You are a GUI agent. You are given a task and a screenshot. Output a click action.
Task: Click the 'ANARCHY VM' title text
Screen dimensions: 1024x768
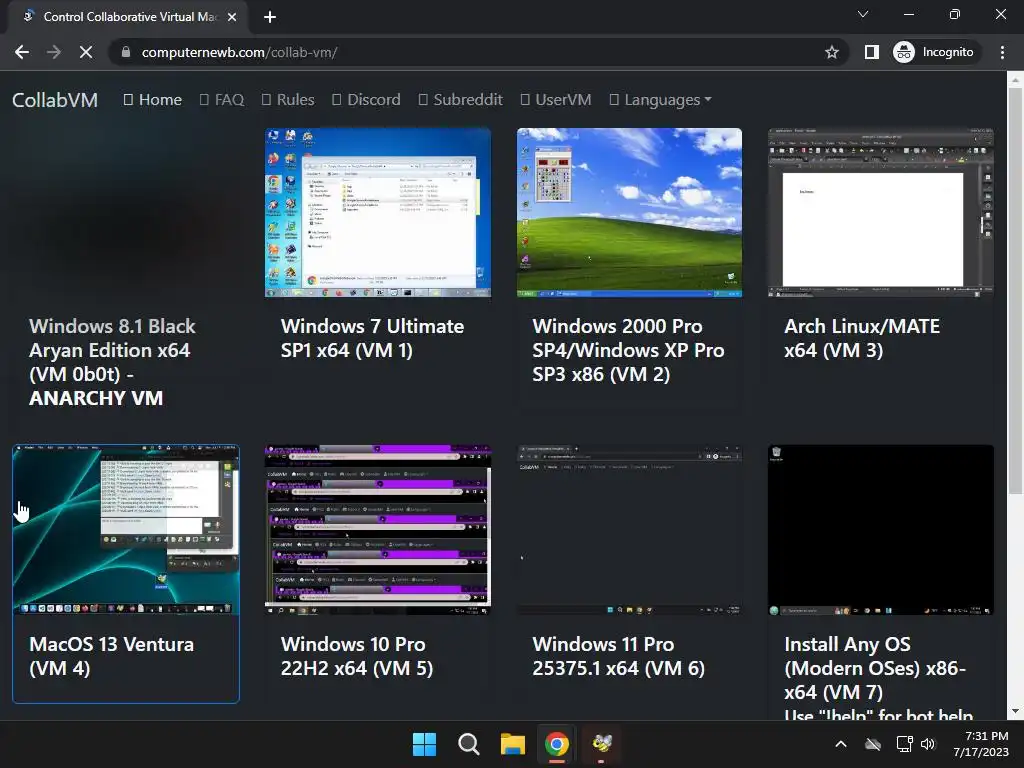[96, 398]
